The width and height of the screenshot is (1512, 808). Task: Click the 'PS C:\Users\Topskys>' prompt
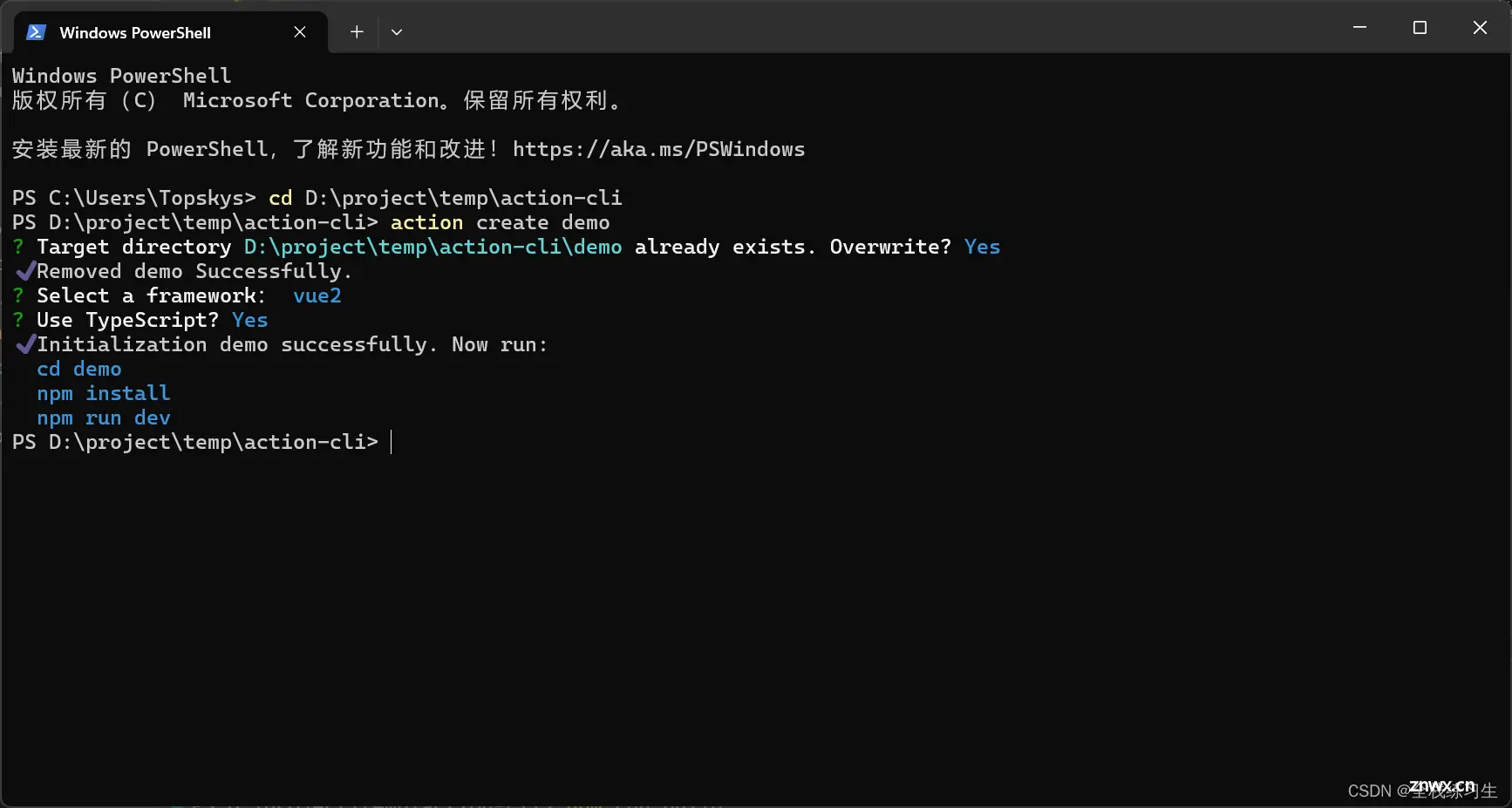(x=134, y=198)
